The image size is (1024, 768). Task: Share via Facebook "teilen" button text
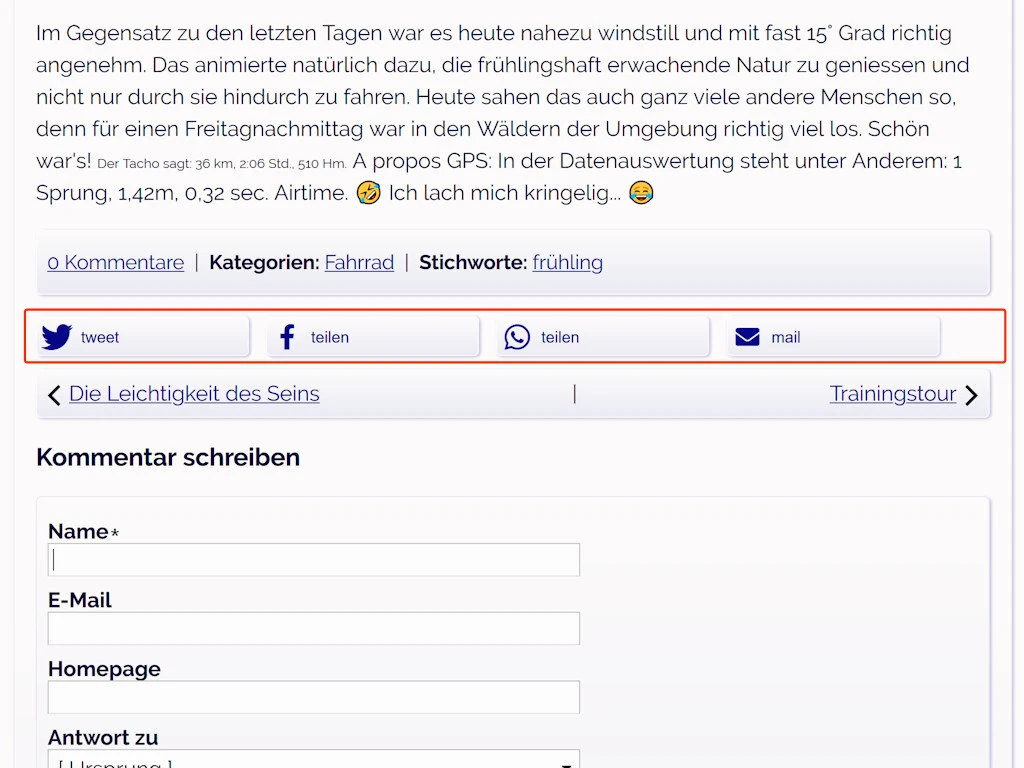point(330,337)
